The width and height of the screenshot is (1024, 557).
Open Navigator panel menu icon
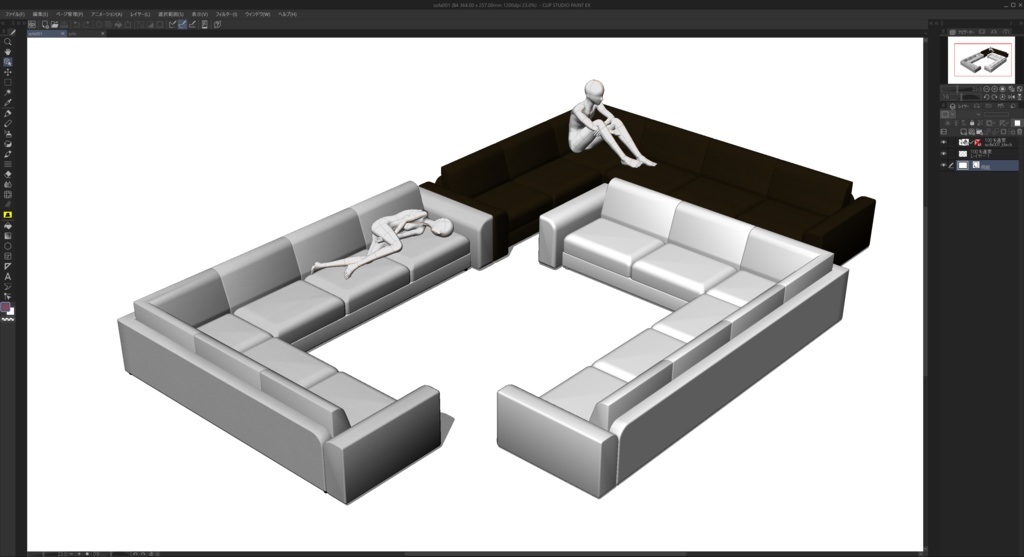coord(943,31)
